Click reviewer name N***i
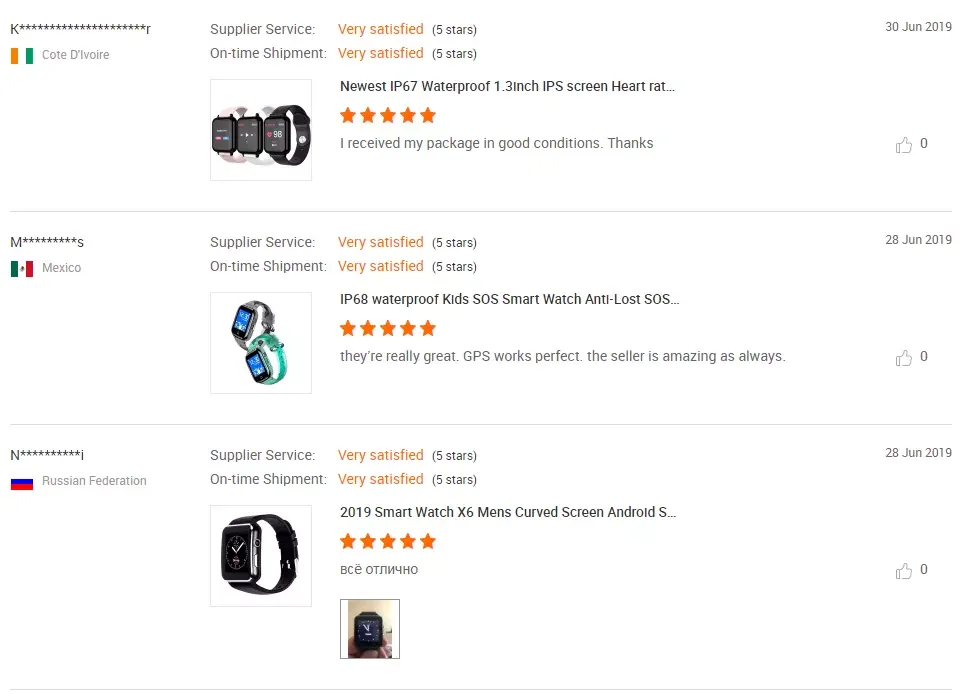 coord(47,455)
